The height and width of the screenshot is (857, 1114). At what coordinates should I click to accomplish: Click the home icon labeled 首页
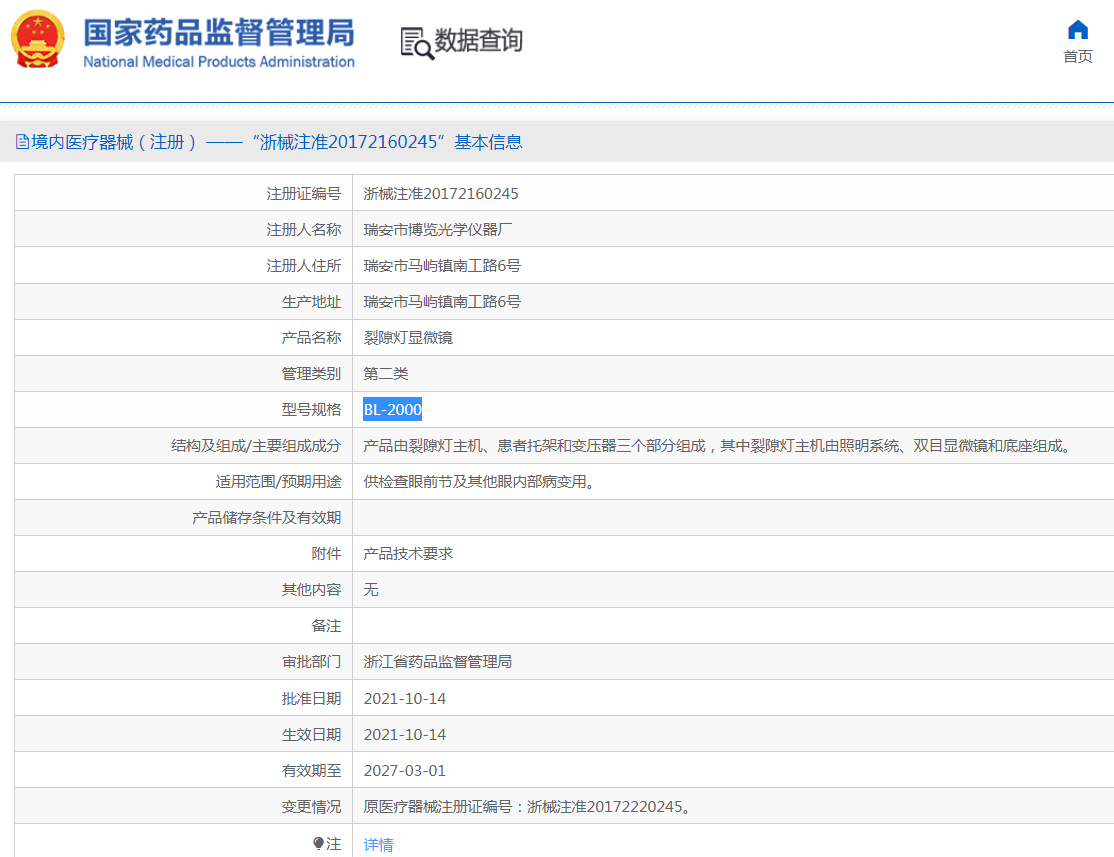pyautogui.click(x=1077, y=31)
